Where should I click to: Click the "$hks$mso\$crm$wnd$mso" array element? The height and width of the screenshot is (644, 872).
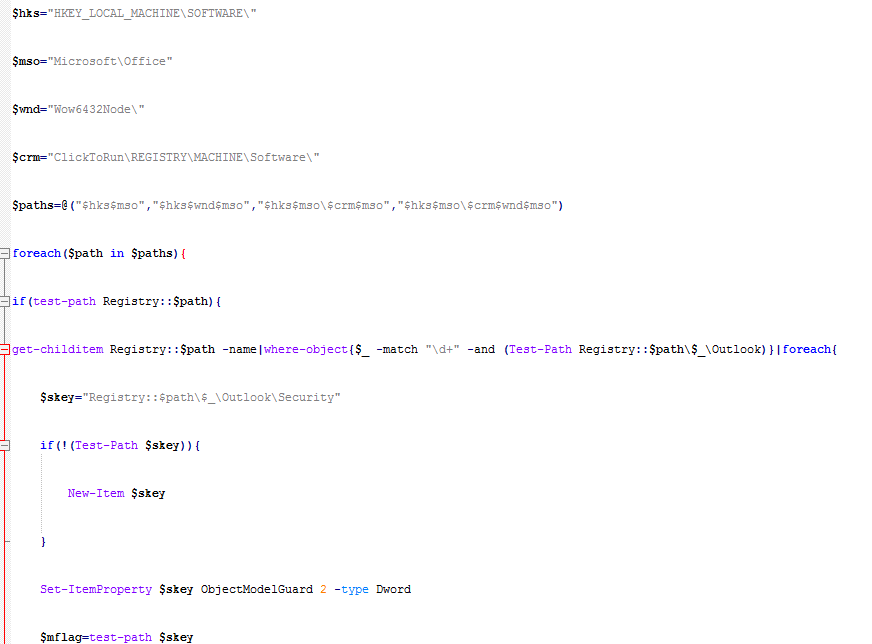[x=477, y=205]
